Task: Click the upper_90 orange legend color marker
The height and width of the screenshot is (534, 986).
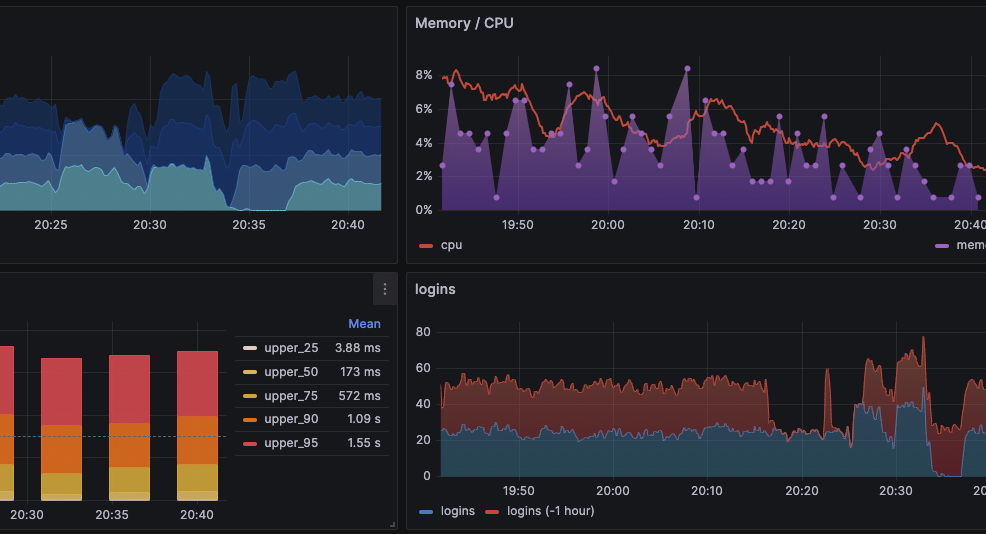Action: pyautogui.click(x=250, y=419)
